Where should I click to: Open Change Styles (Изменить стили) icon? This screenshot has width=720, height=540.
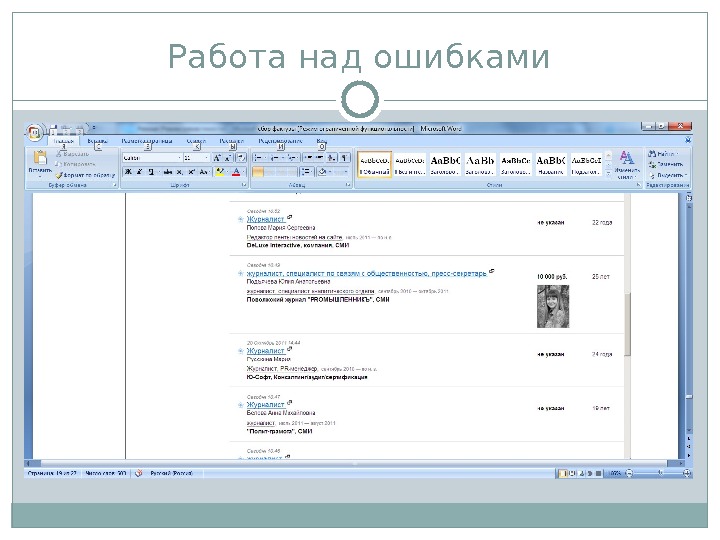coord(627,165)
